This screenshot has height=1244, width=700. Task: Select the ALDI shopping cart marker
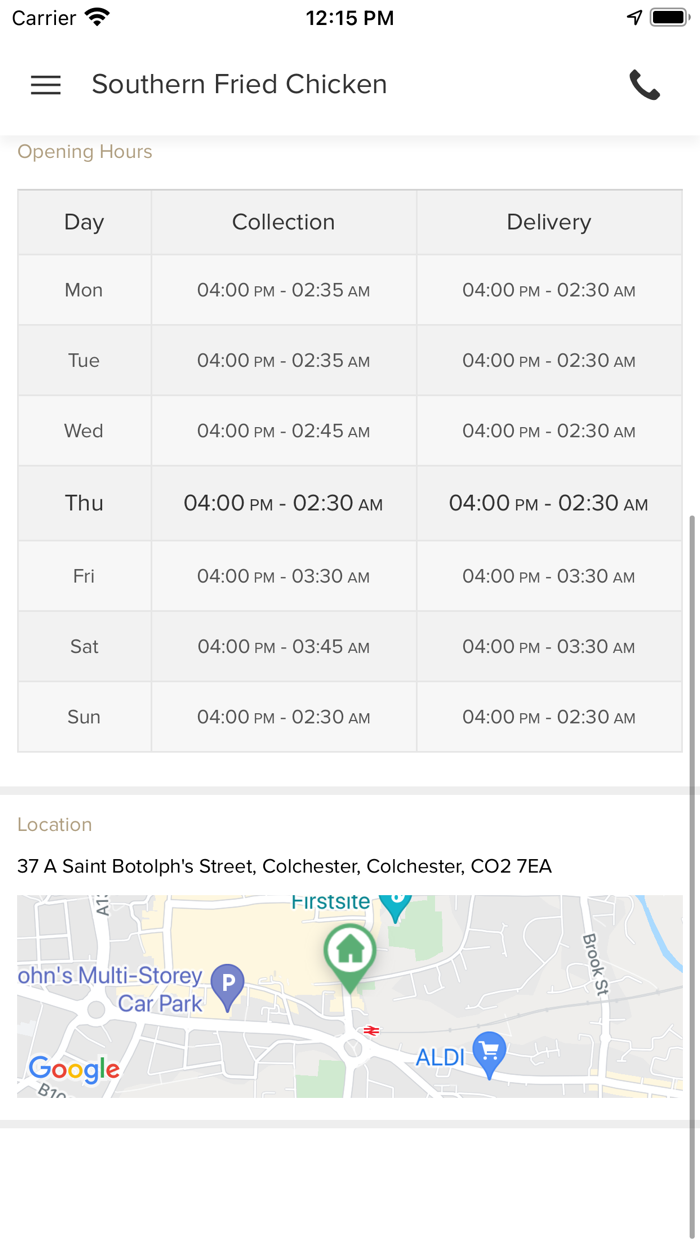(489, 1052)
